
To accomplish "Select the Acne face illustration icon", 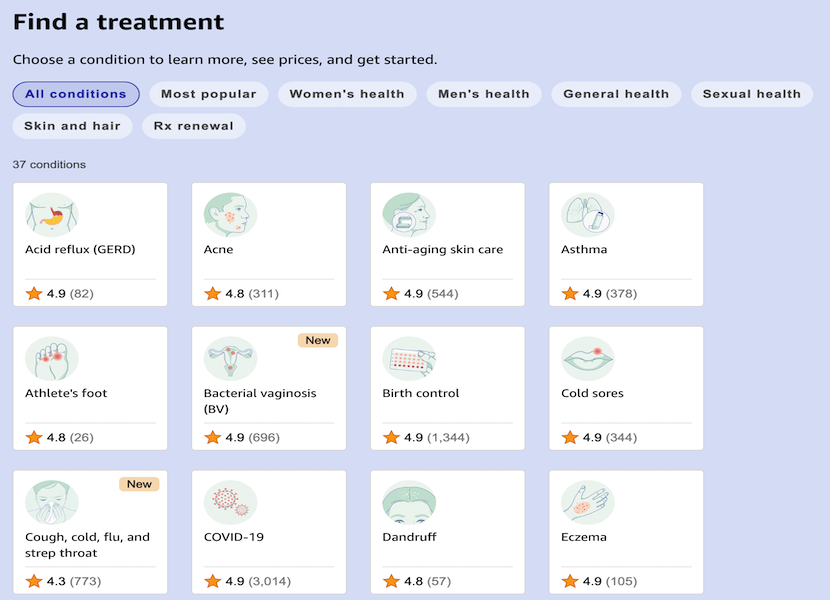I will click(x=230, y=215).
